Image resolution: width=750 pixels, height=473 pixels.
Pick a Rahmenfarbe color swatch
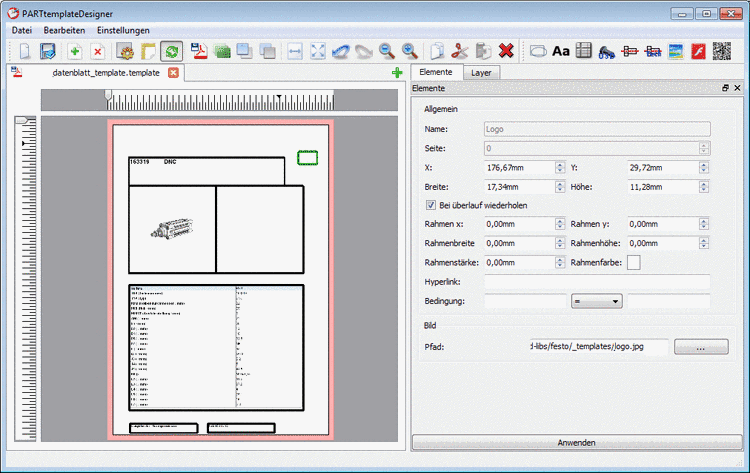[634, 263]
